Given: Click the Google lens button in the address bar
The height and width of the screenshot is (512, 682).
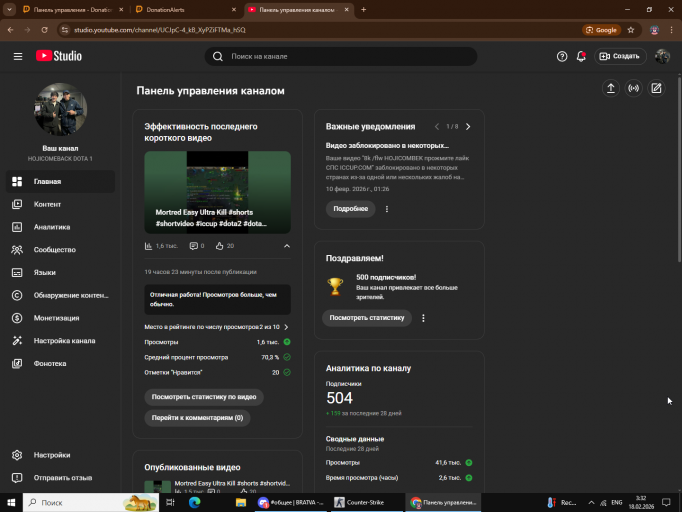Looking at the screenshot, I should 602,30.
